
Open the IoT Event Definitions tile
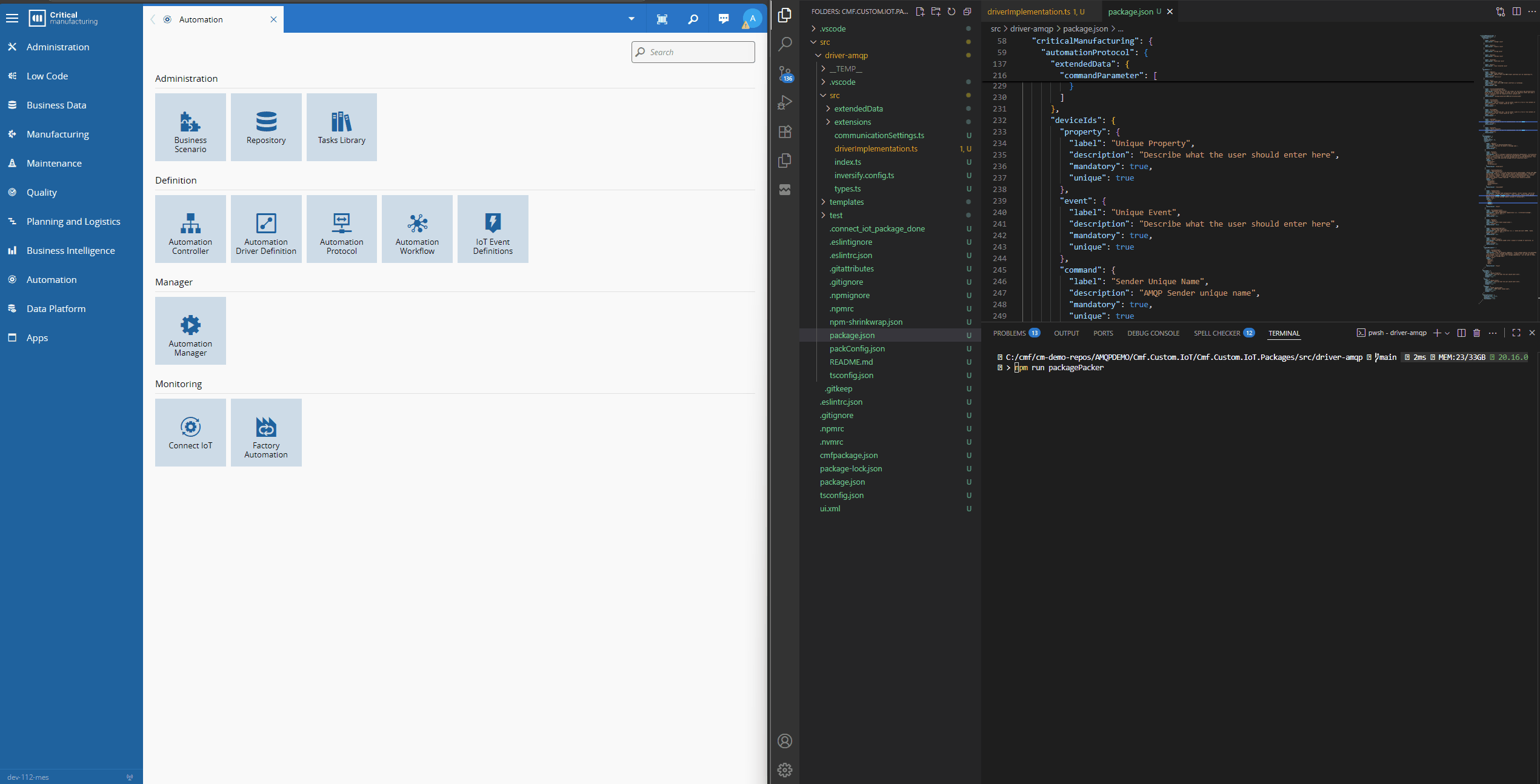tap(492, 229)
